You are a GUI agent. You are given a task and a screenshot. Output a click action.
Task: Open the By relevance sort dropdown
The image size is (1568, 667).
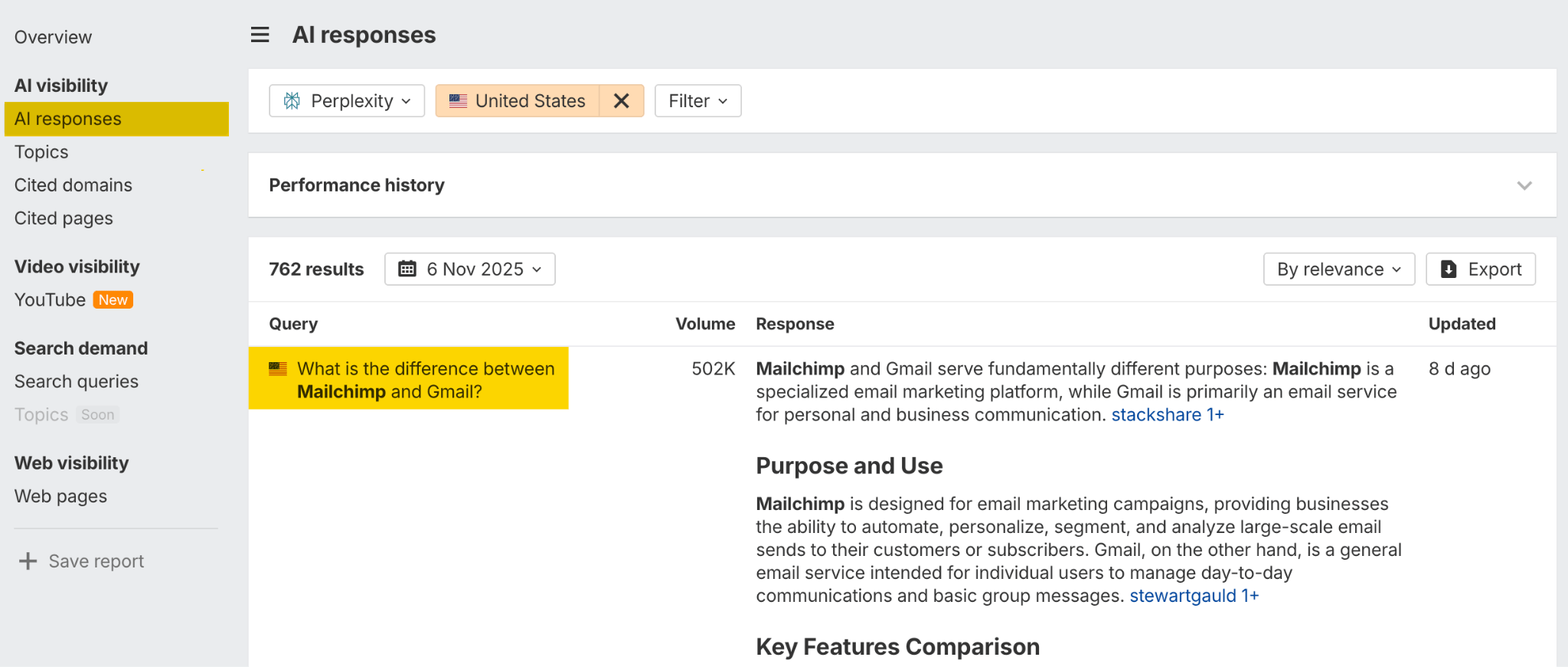pyautogui.click(x=1338, y=269)
